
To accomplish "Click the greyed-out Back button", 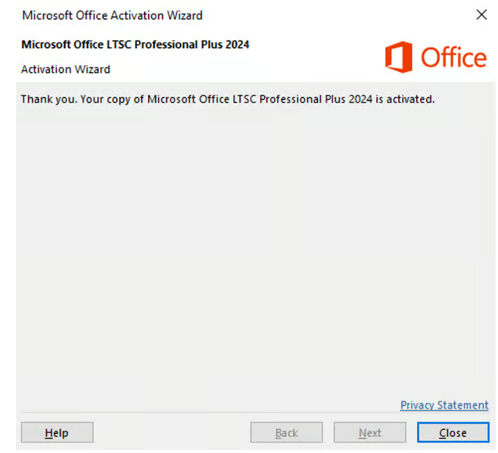I will click(x=286, y=432).
